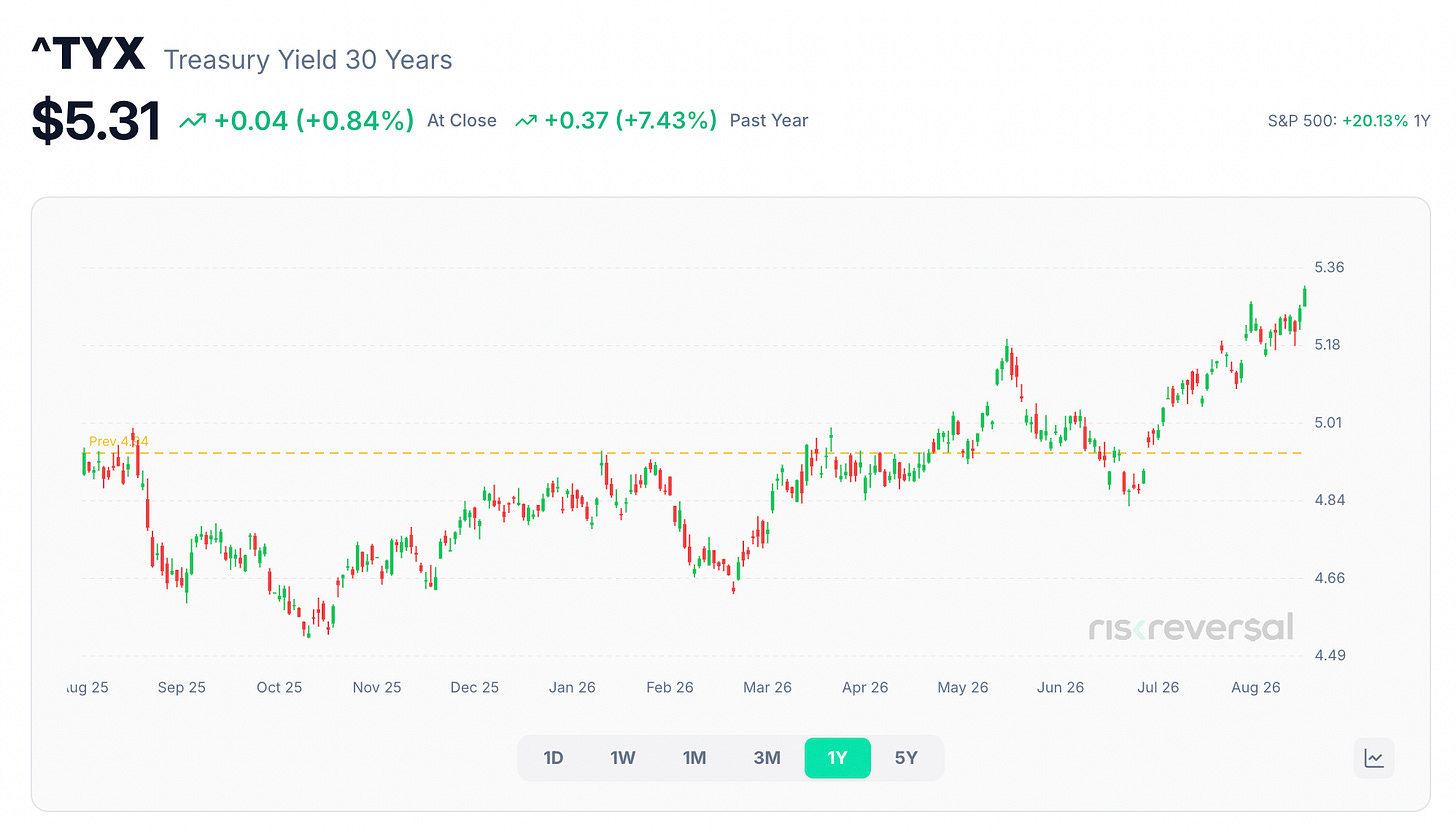Click the S&P 500 +20.13% comparison
1456x832 pixels.
click(1349, 121)
